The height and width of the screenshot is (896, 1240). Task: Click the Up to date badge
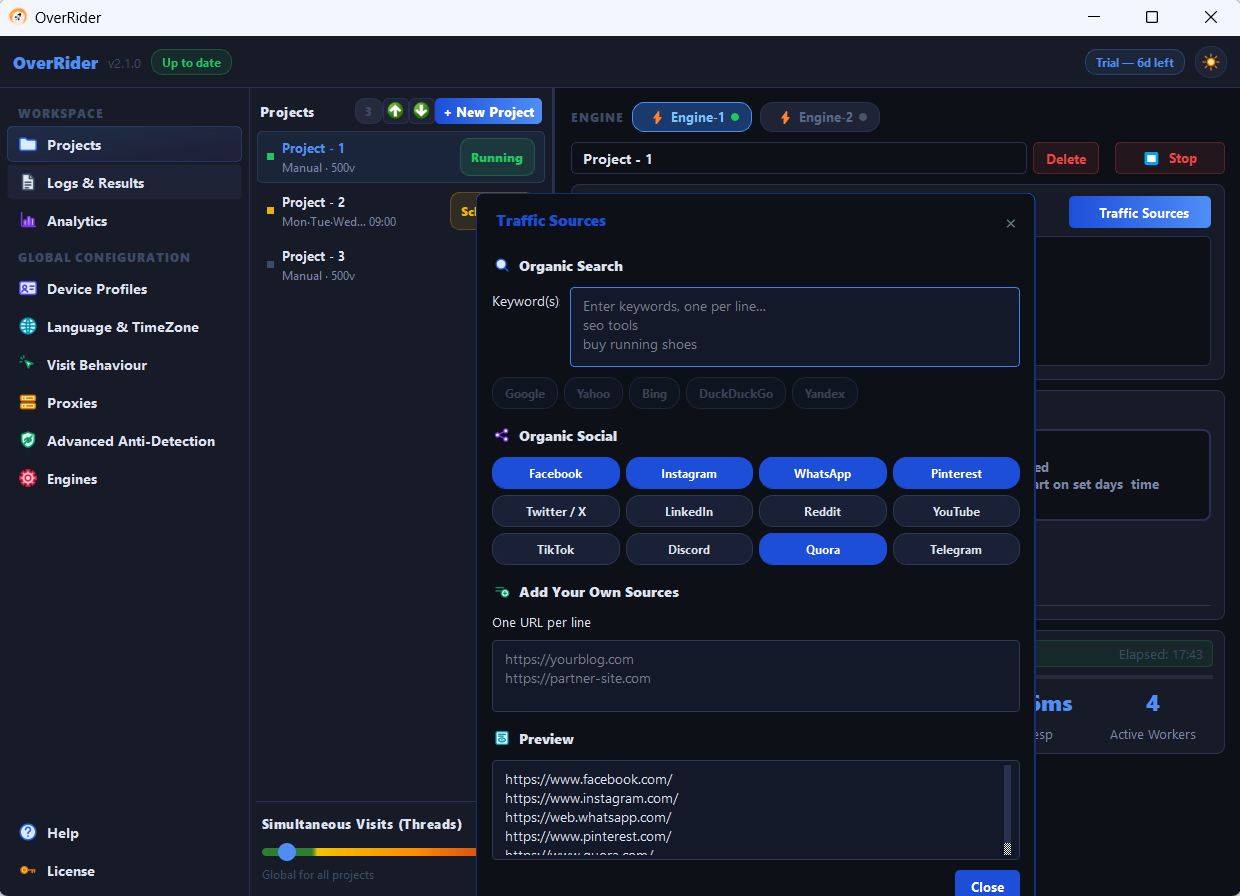[x=191, y=63]
